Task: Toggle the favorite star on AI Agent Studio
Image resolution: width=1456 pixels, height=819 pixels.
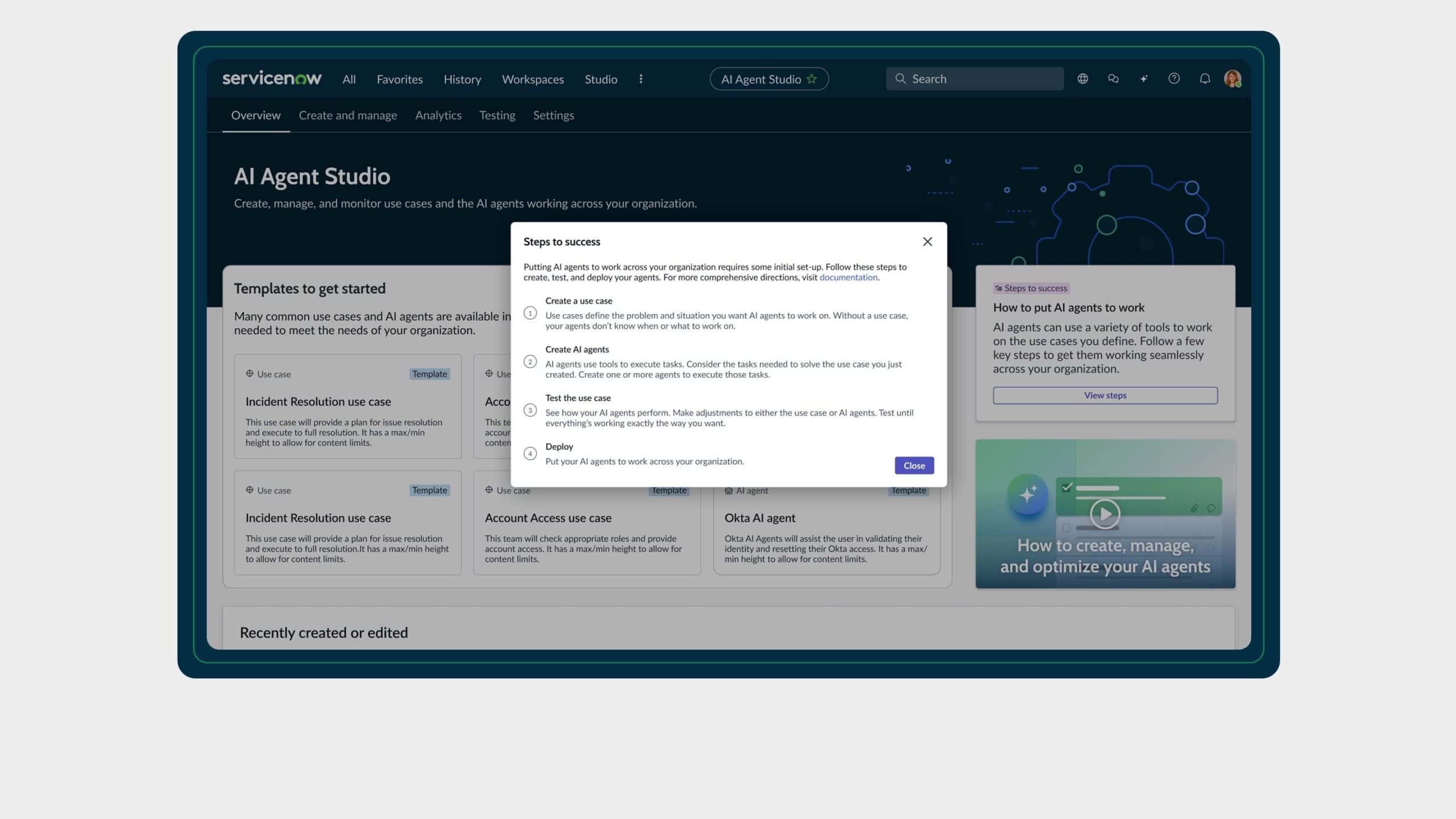Action: pyautogui.click(x=812, y=79)
